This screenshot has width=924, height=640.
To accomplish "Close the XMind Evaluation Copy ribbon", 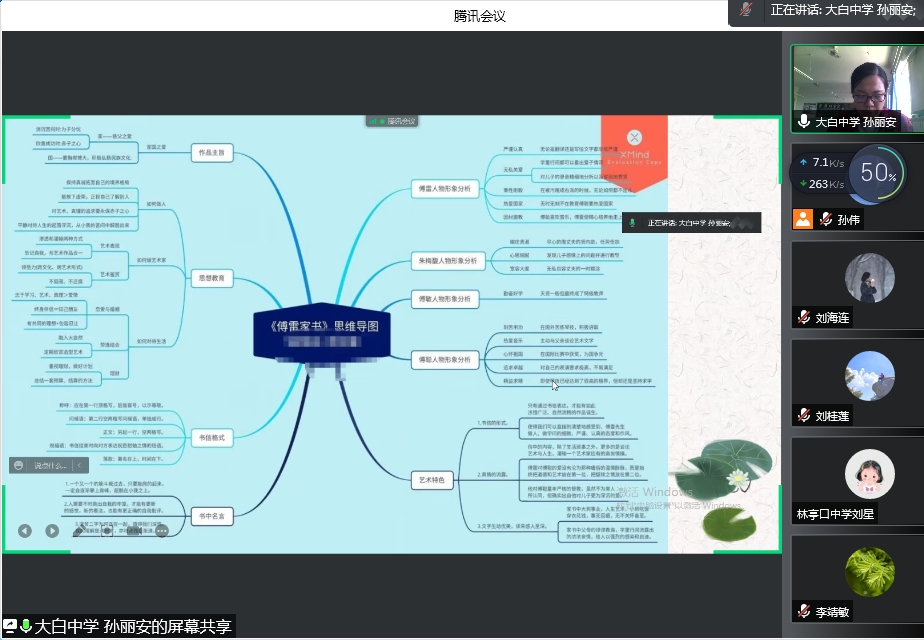I will click(x=633, y=137).
